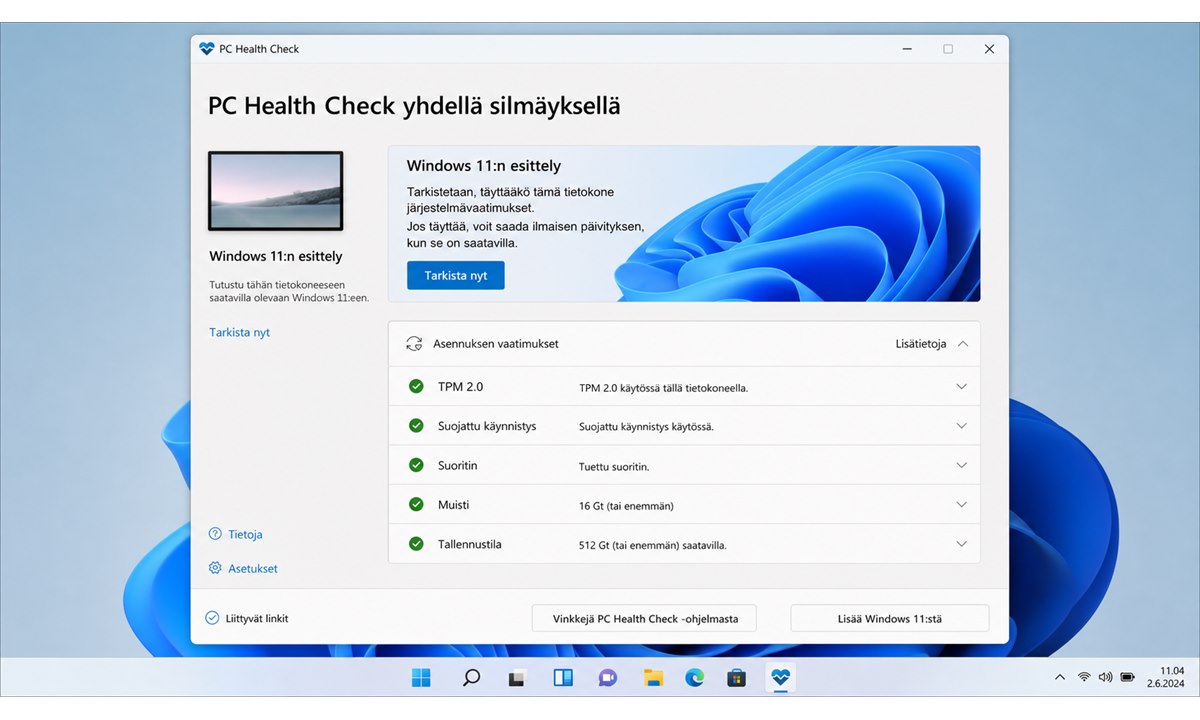Screen dimensions: 1200x720
Task: Click text 'Suojattu käynnistys käytössä.'
Action: (646, 427)
